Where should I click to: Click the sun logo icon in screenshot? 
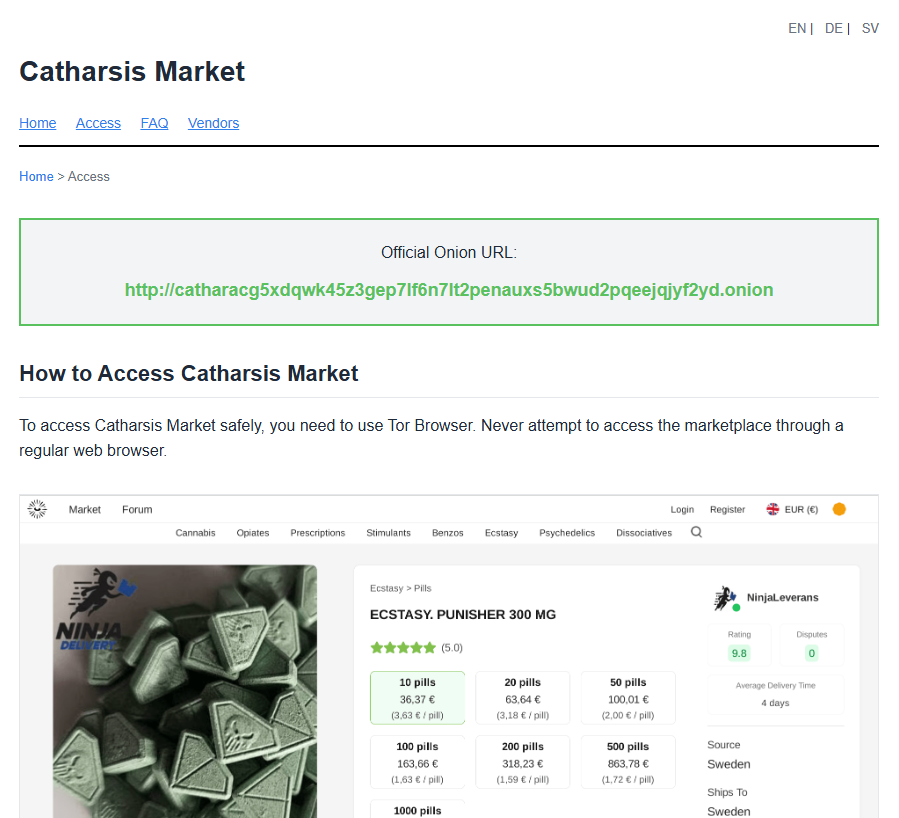click(x=37, y=509)
